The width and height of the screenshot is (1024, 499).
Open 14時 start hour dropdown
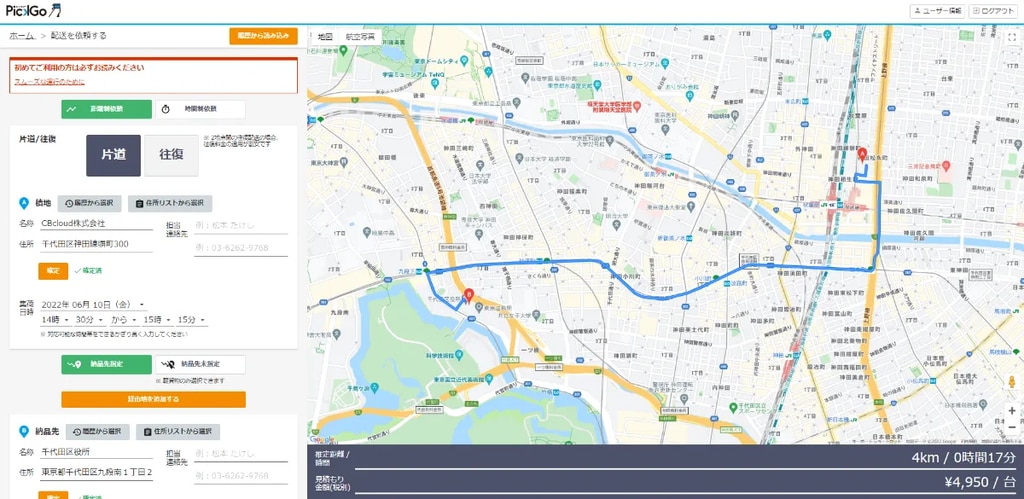click(55, 320)
